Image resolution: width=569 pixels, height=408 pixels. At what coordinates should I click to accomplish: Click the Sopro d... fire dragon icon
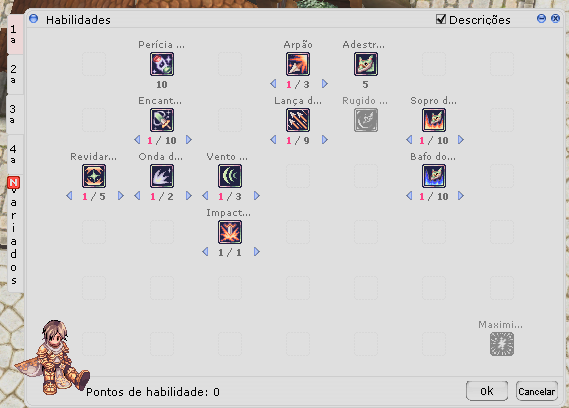[x=434, y=120]
